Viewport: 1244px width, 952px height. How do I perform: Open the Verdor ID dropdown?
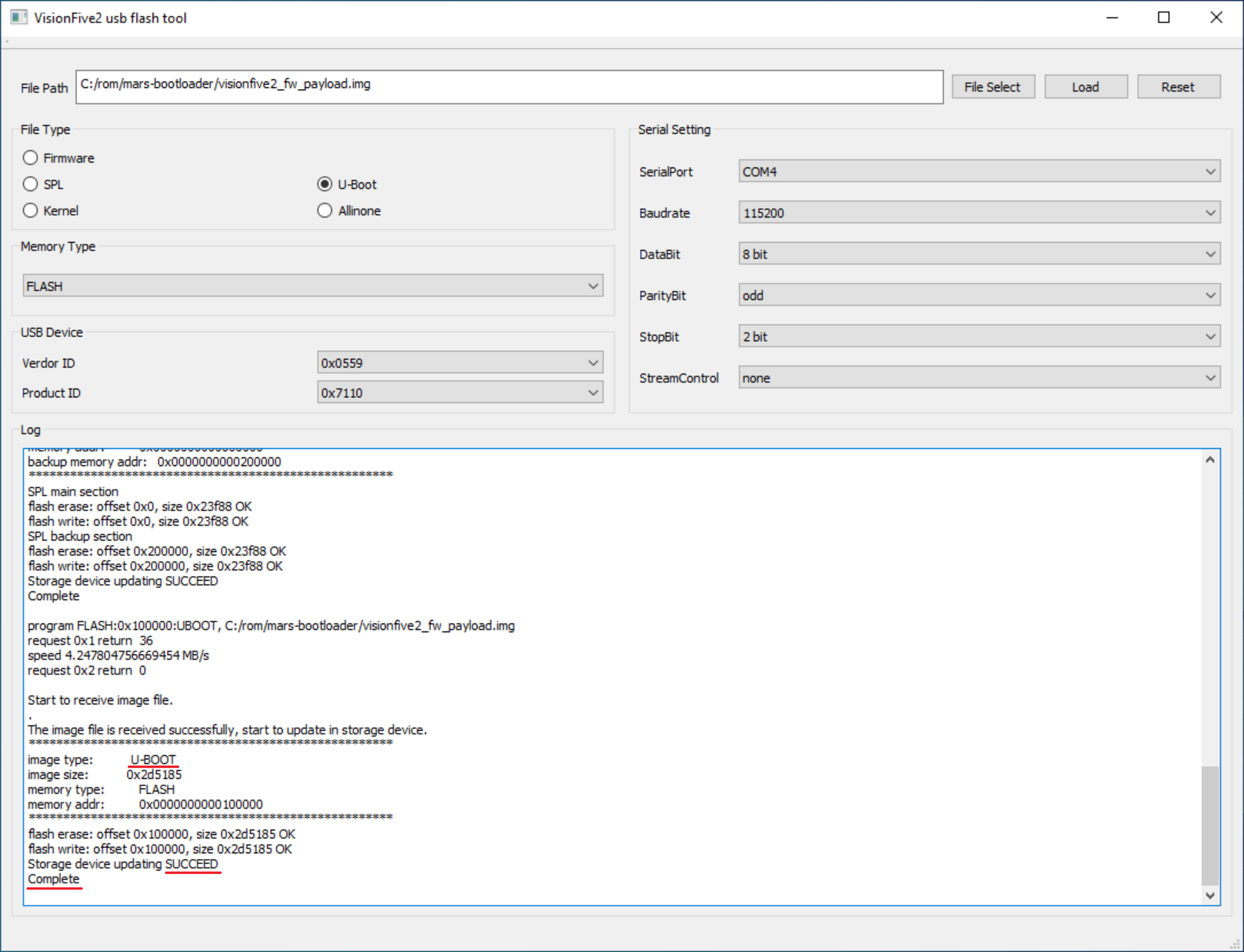coord(460,363)
